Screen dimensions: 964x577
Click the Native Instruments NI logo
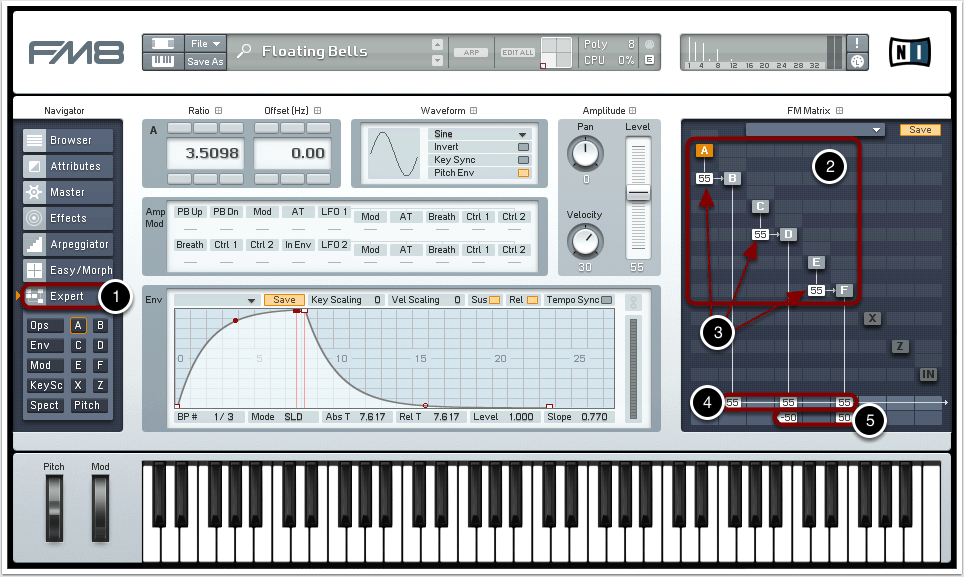pyautogui.click(x=910, y=52)
